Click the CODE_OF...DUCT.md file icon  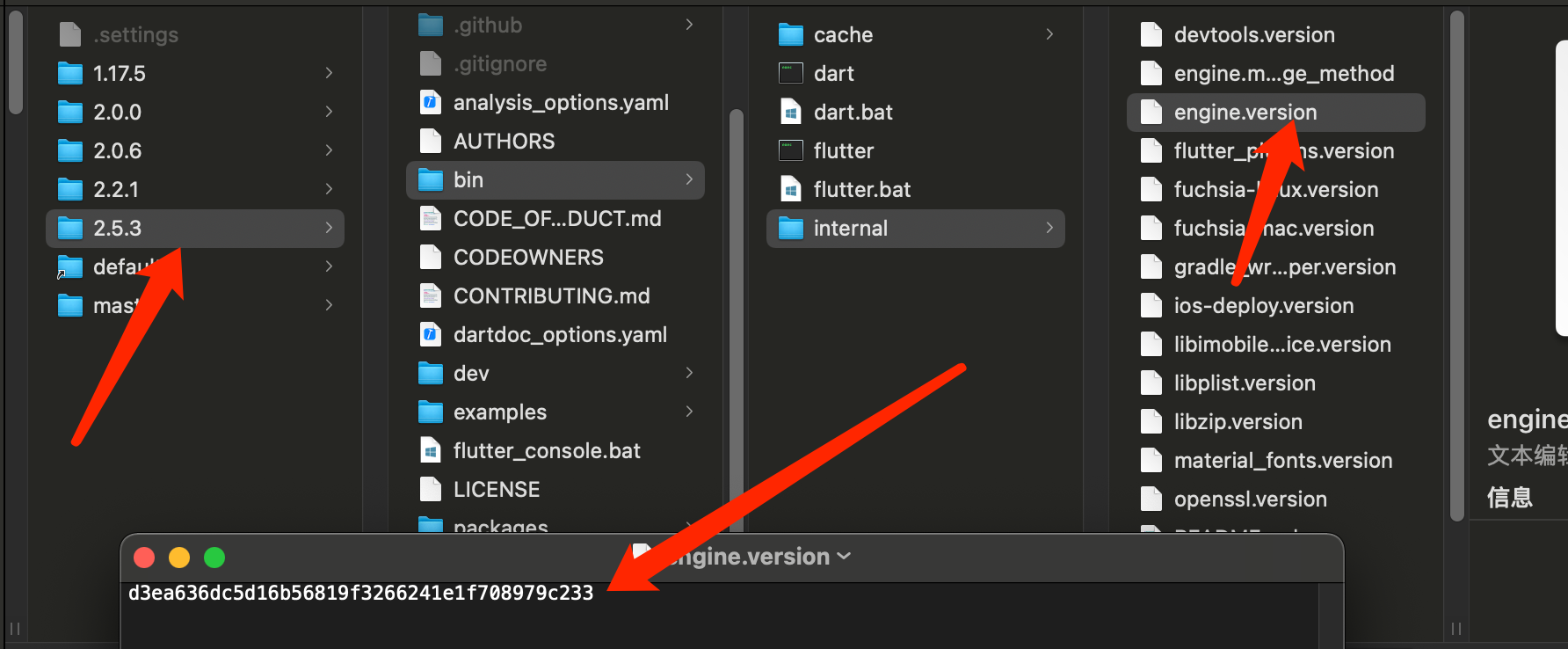(x=431, y=218)
